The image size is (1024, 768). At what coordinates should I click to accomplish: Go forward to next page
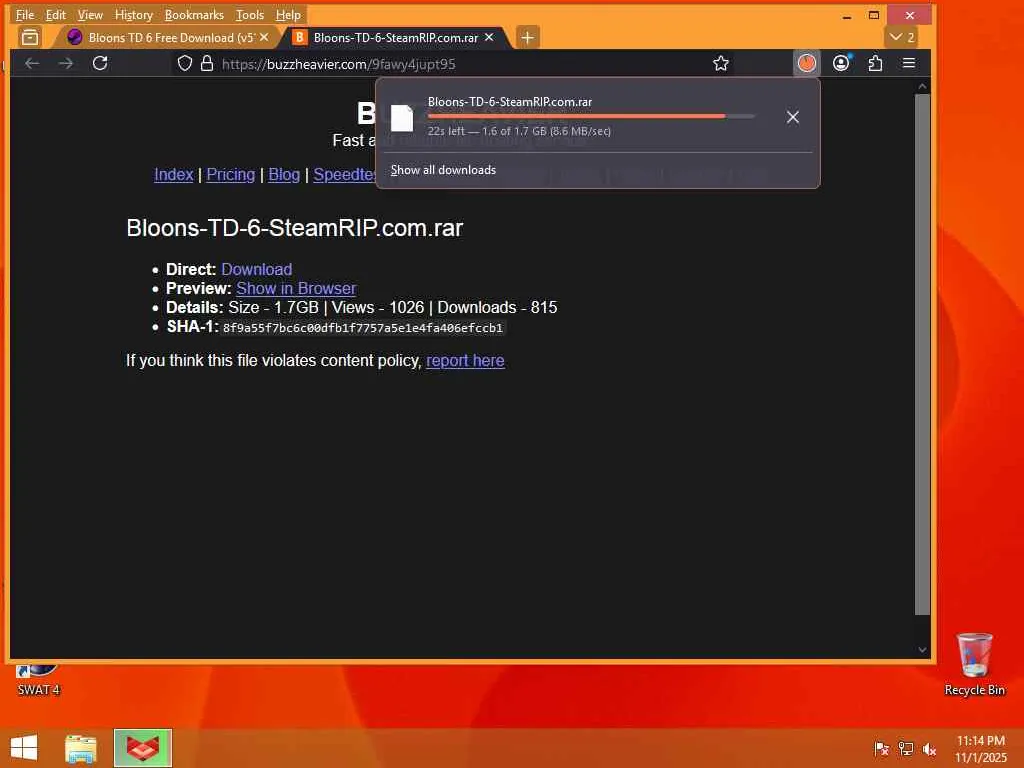pyautogui.click(x=66, y=63)
